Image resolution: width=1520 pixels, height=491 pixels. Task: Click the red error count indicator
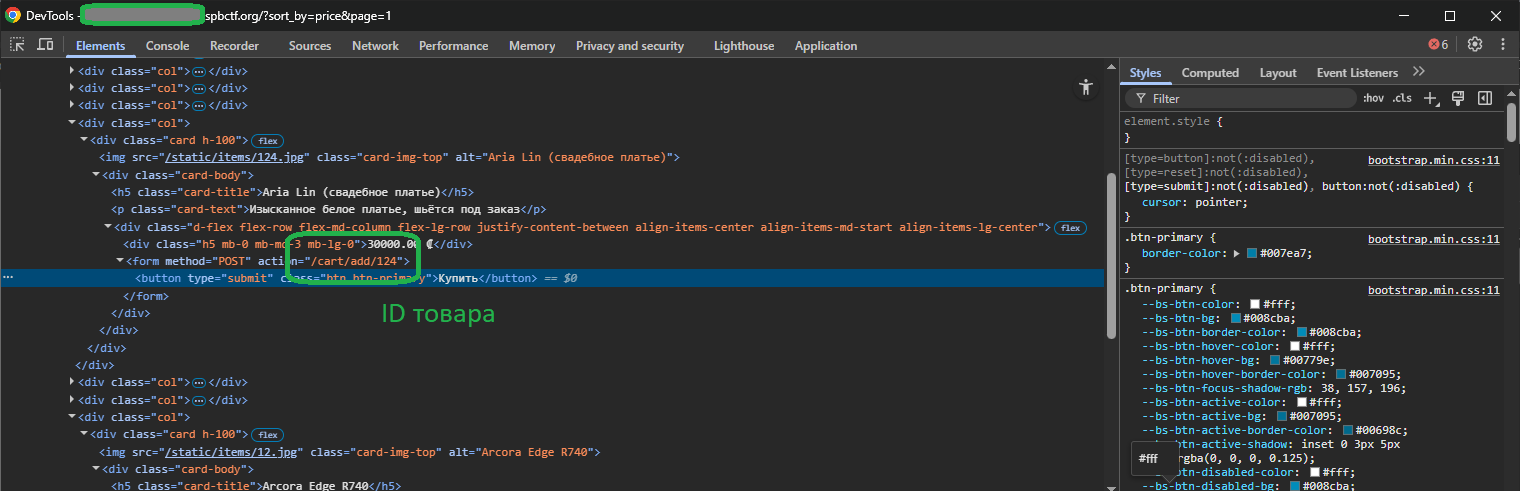(1438, 45)
